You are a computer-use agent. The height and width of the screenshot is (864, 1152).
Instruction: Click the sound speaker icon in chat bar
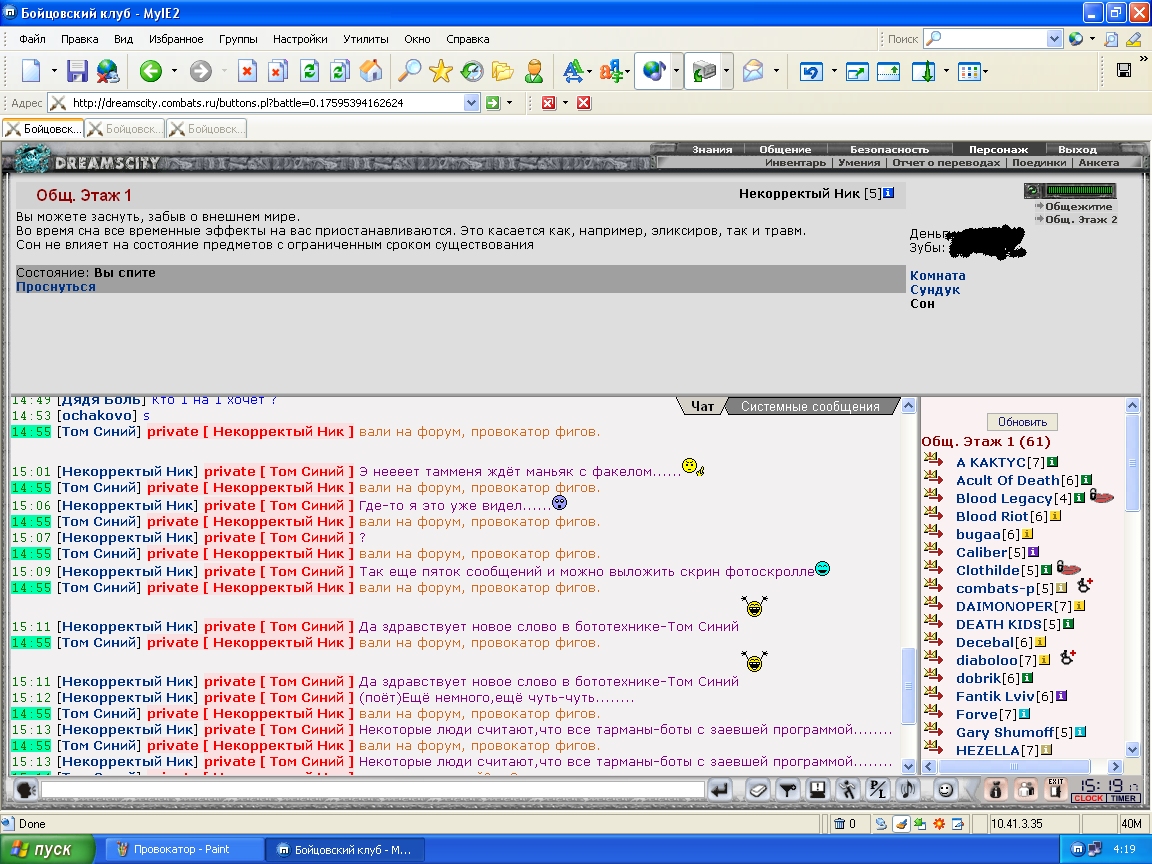click(908, 790)
